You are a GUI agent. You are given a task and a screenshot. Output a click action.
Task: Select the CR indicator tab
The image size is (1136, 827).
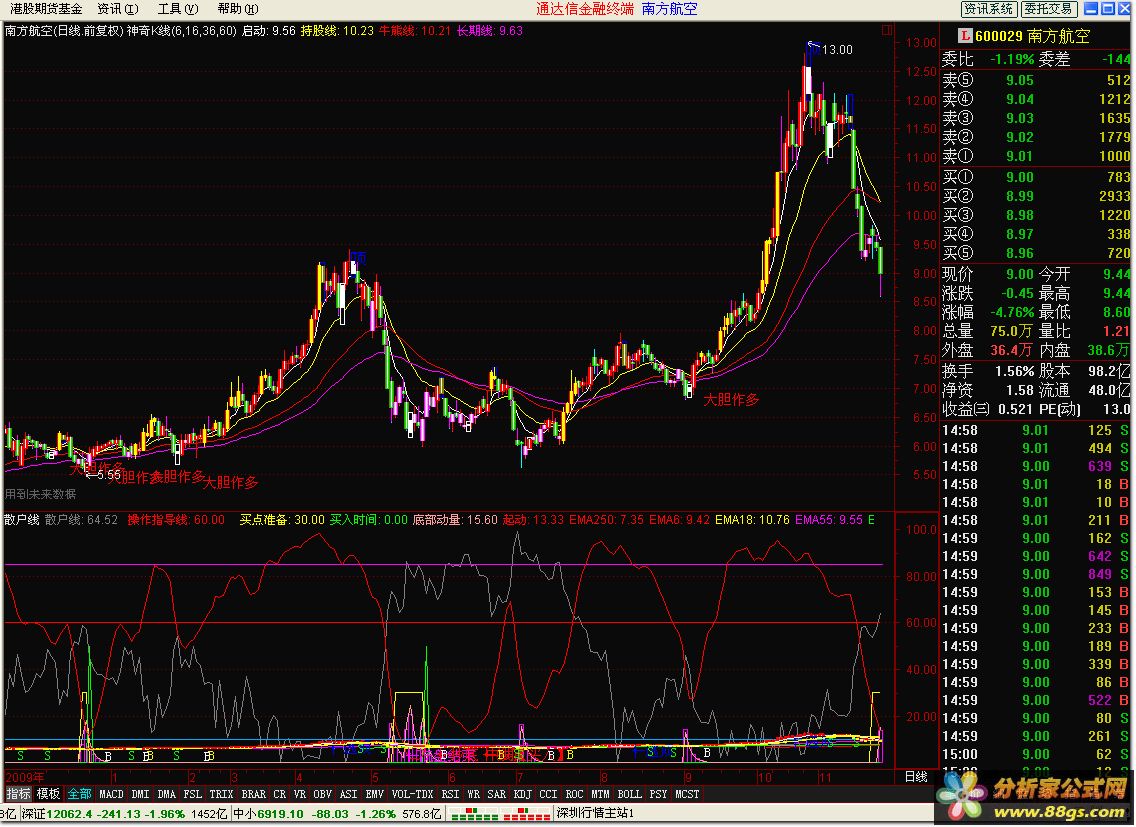coord(280,794)
